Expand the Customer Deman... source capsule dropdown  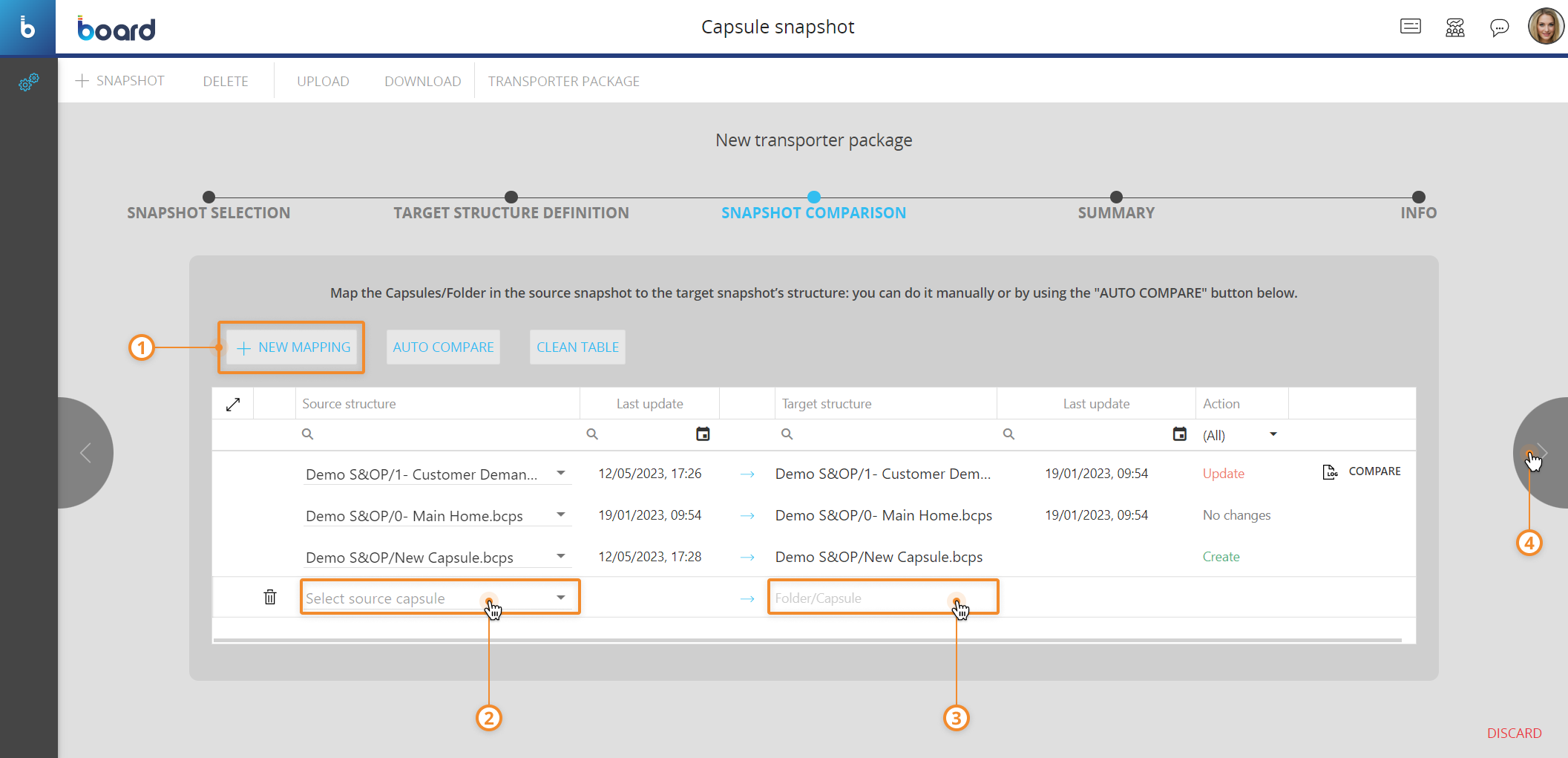[x=561, y=473]
